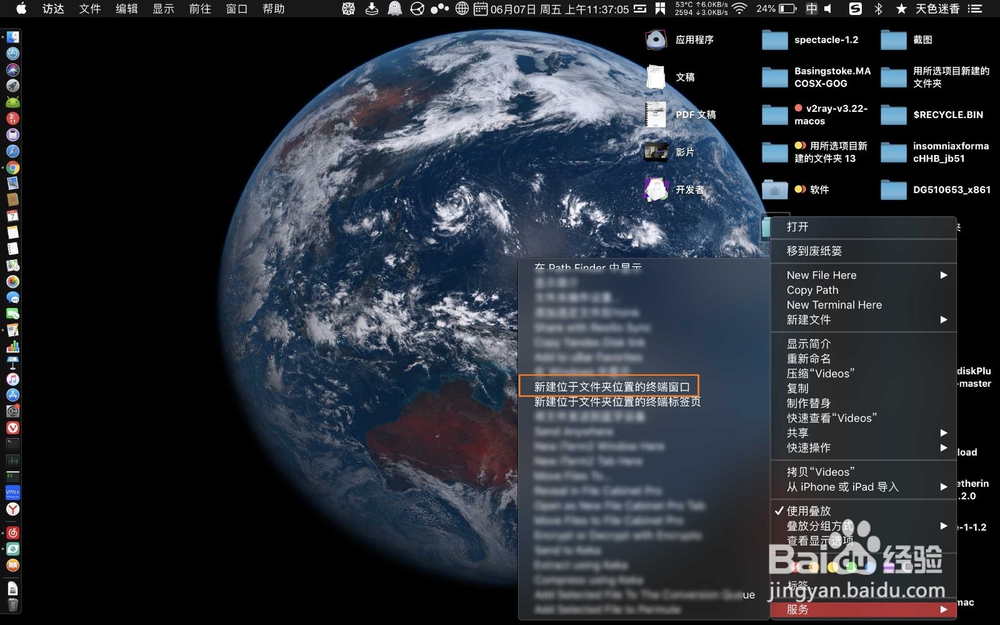Toggle Wi-Fi from the menu bar icon
The width and height of the screenshot is (1000, 625).
(740, 9)
